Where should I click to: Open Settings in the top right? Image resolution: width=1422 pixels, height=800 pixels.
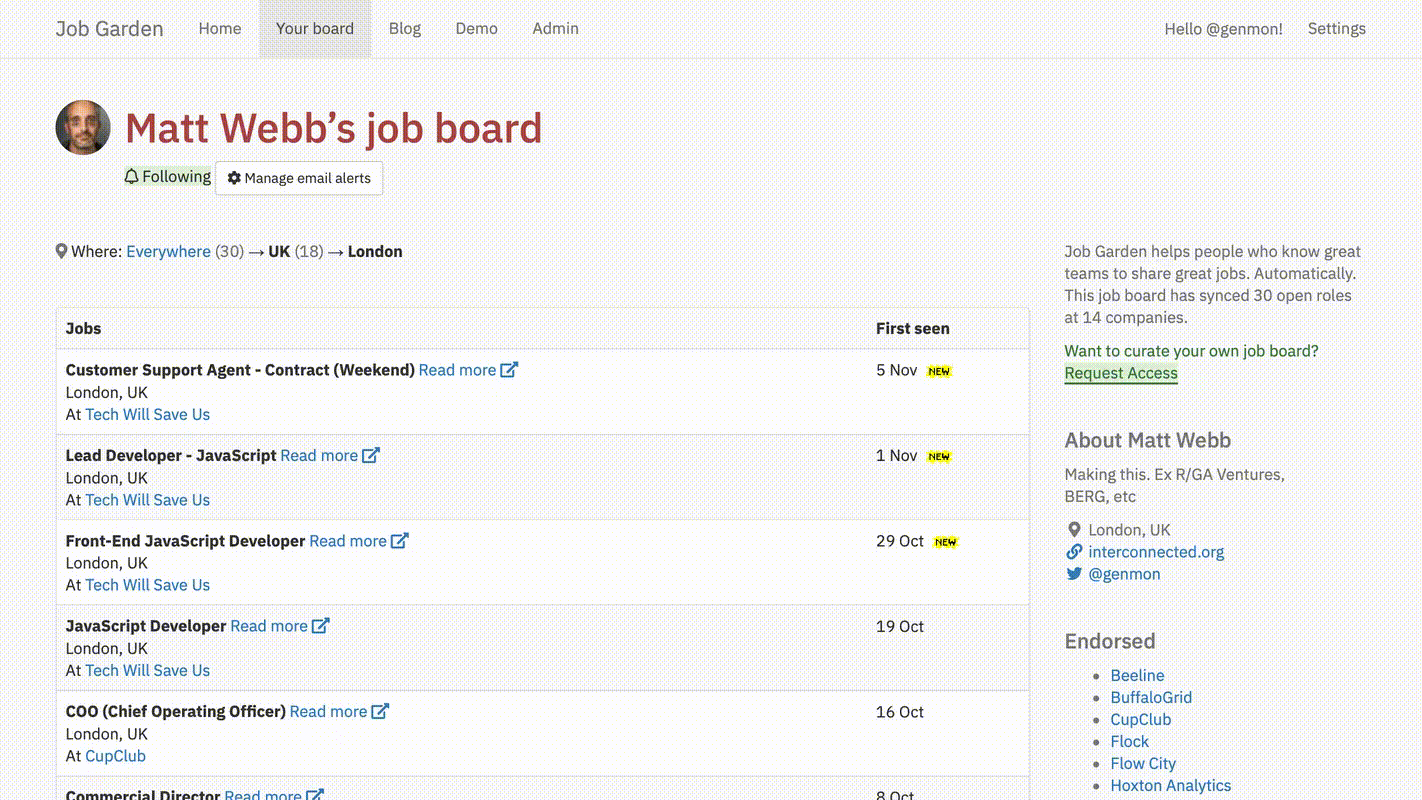tap(1336, 29)
